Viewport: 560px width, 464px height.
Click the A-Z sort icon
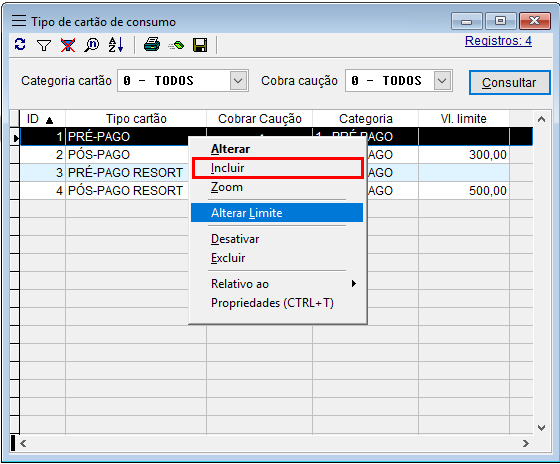coord(116,45)
